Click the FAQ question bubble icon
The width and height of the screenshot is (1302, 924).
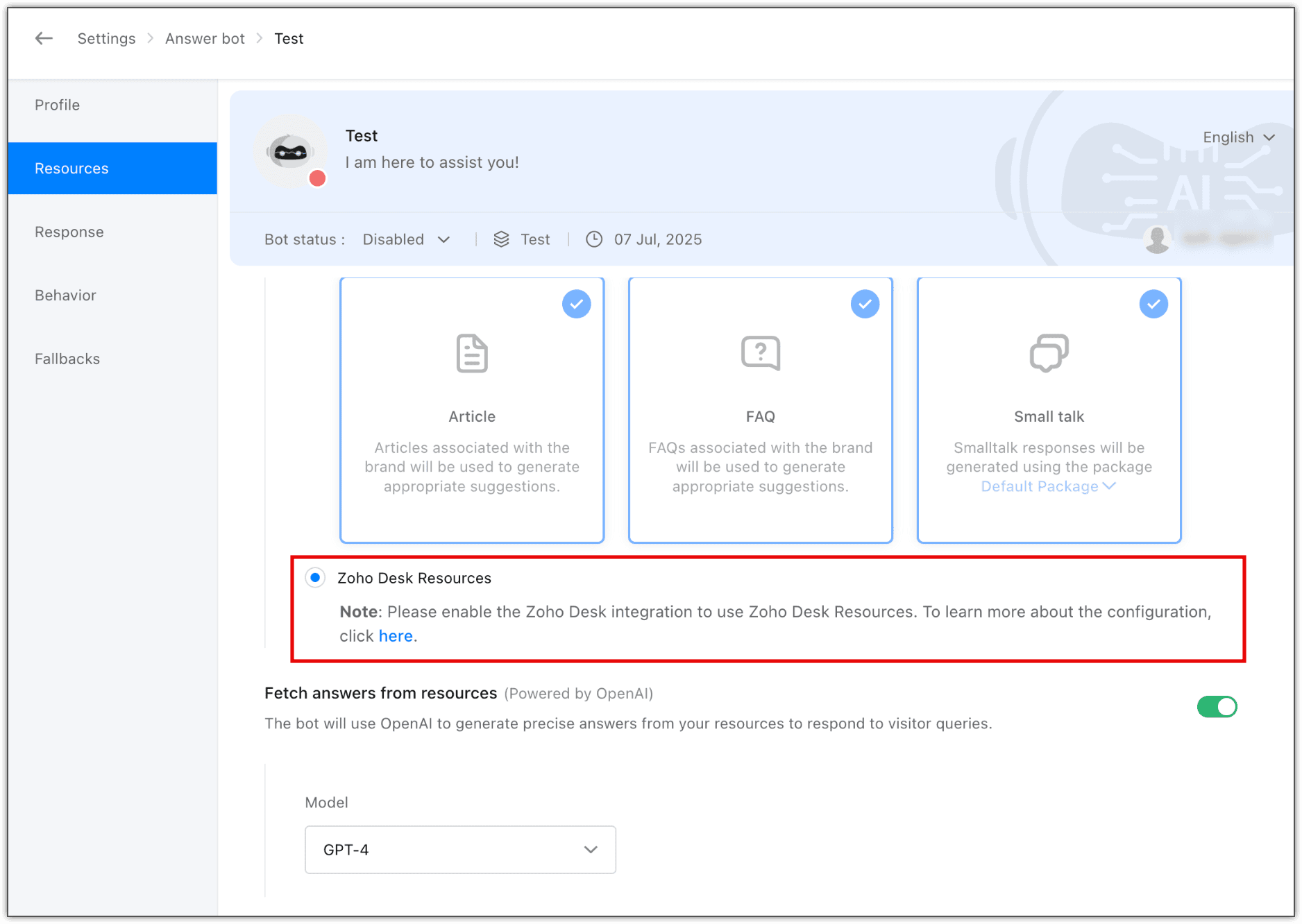[761, 354]
